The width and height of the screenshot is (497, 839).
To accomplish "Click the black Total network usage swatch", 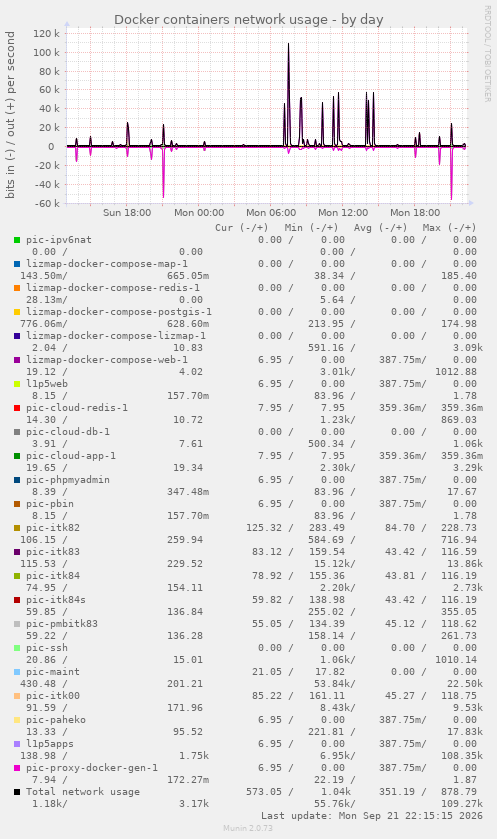I will pyautogui.click(x=17, y=792).
